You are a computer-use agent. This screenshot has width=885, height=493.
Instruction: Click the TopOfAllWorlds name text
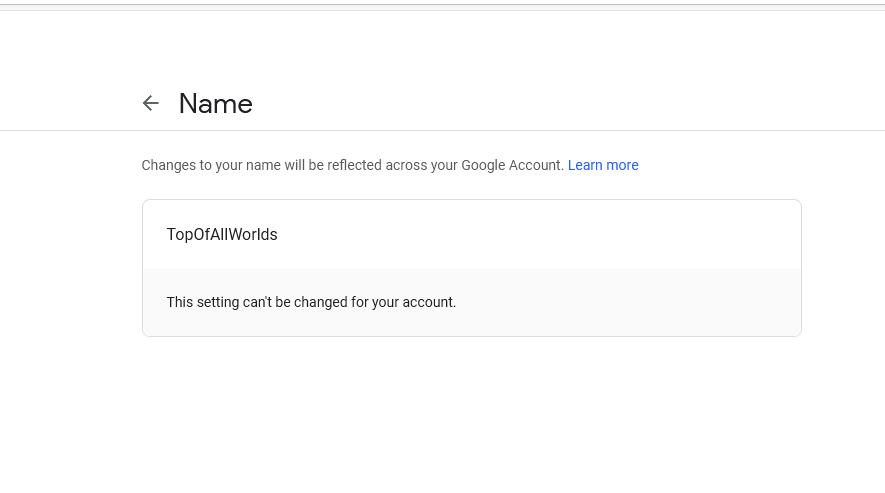click(222, 235)
